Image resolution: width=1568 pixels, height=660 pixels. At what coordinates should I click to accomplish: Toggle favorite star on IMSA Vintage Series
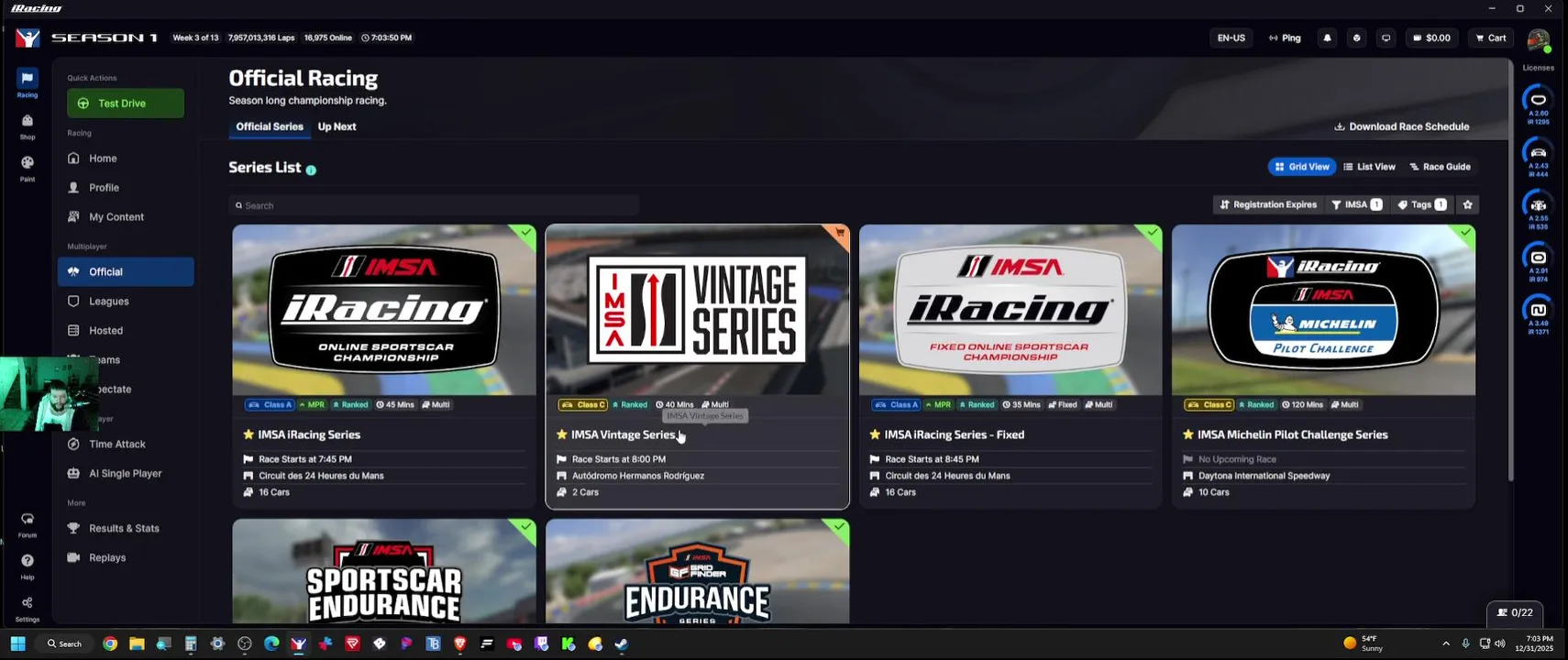(x=562, y=434)
